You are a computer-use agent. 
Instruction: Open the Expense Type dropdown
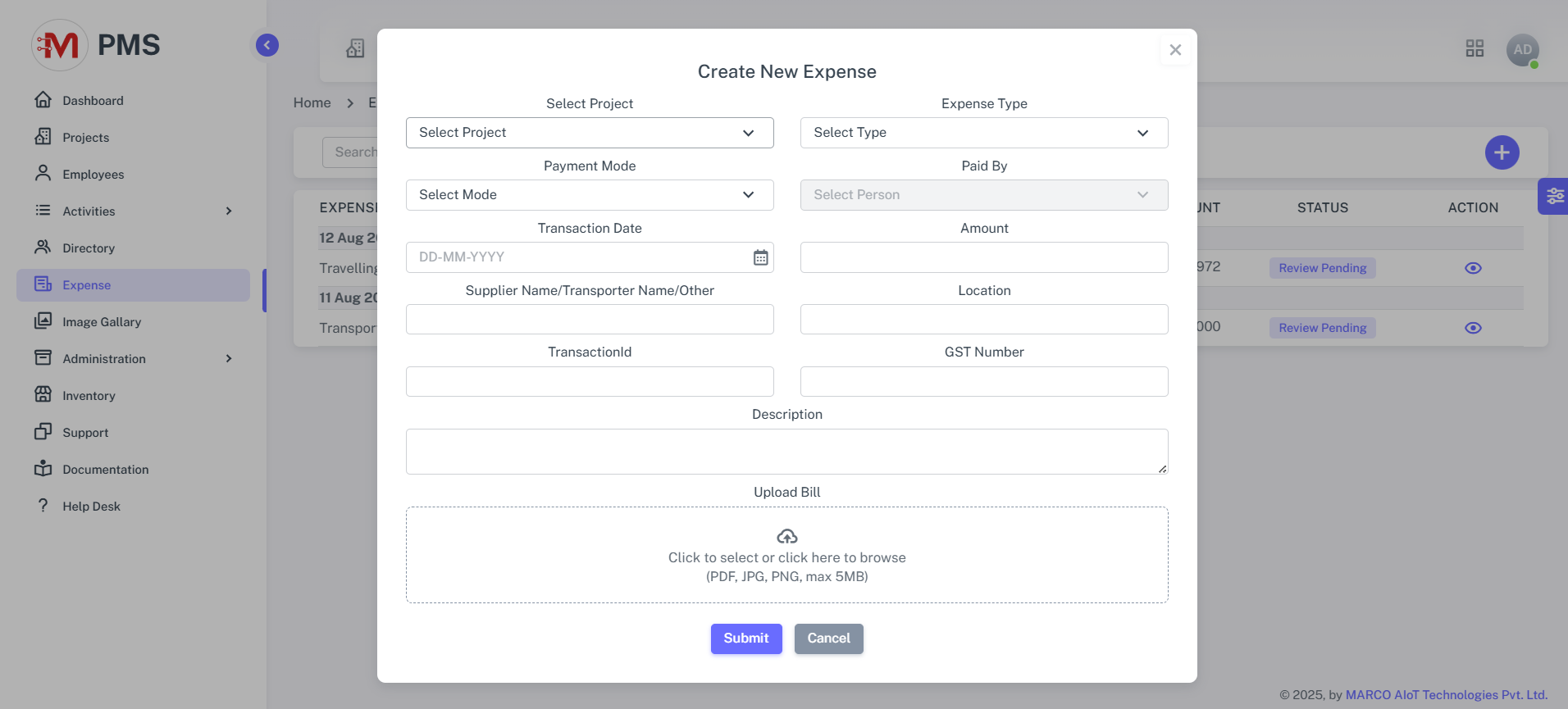[984, 133]
